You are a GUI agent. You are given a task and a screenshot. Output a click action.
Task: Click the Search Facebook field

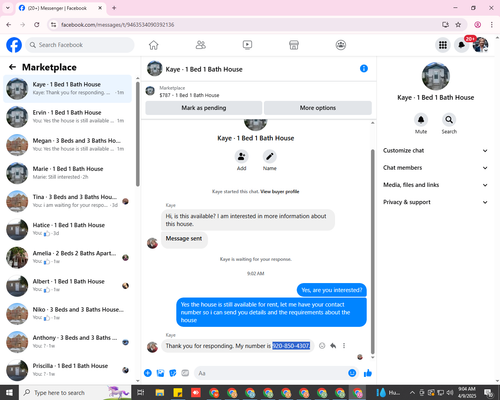80,45
